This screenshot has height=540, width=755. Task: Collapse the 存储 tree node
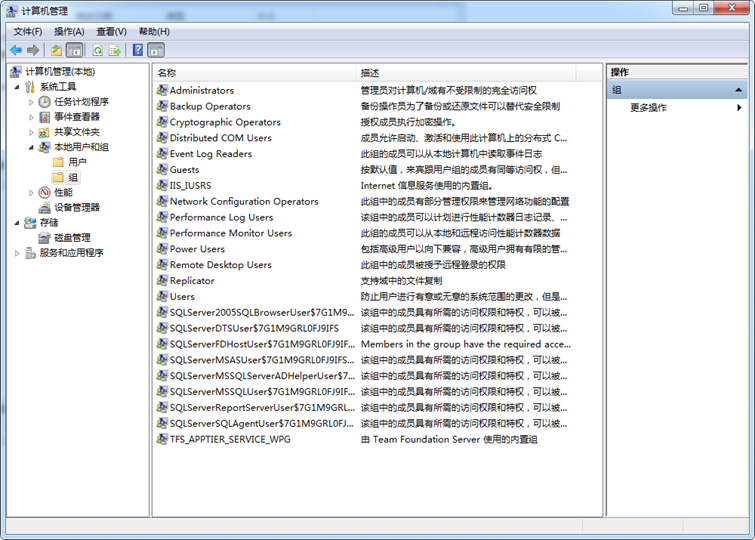click(17, 223)
